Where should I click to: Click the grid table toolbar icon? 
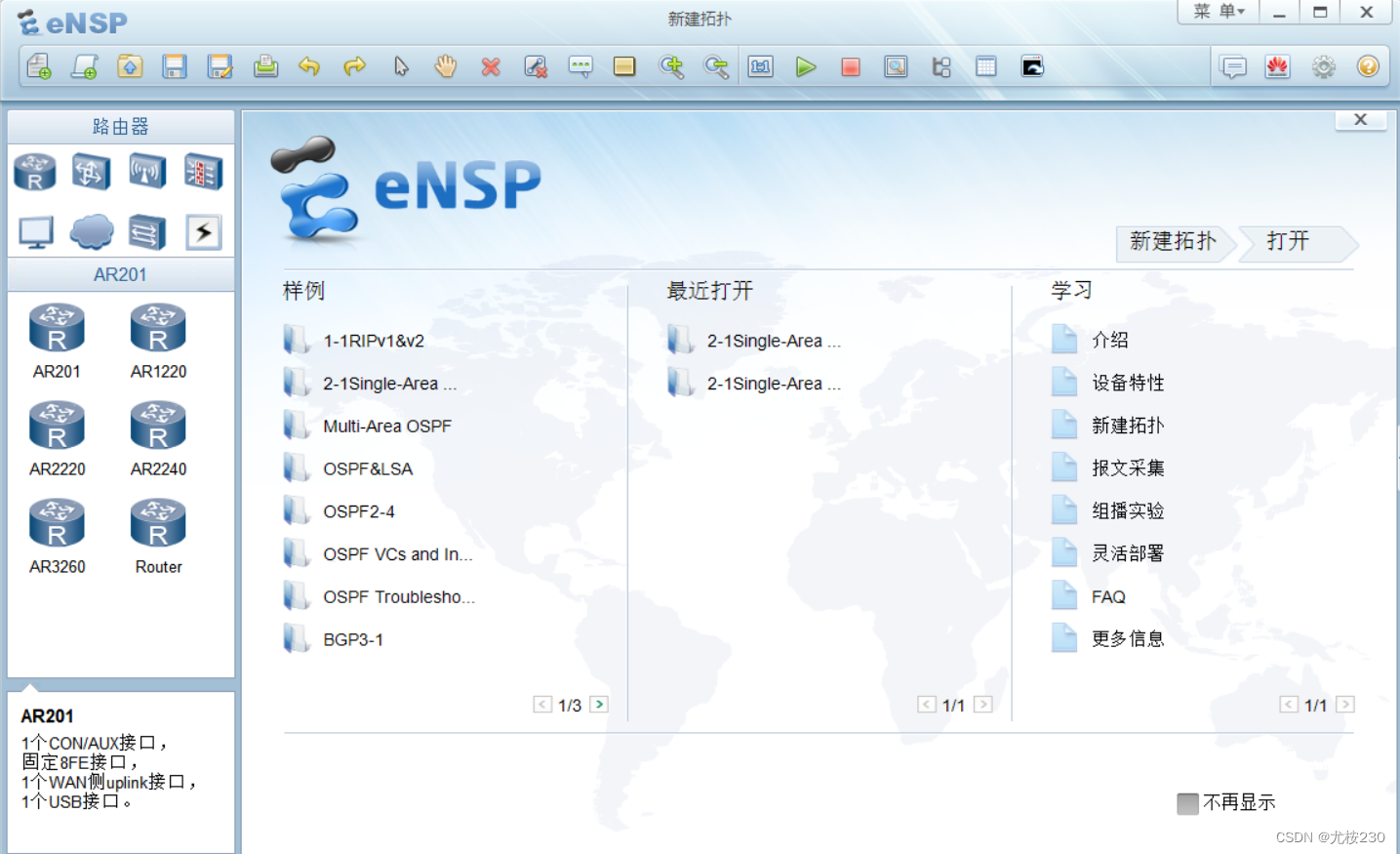(x=986, y=66)
